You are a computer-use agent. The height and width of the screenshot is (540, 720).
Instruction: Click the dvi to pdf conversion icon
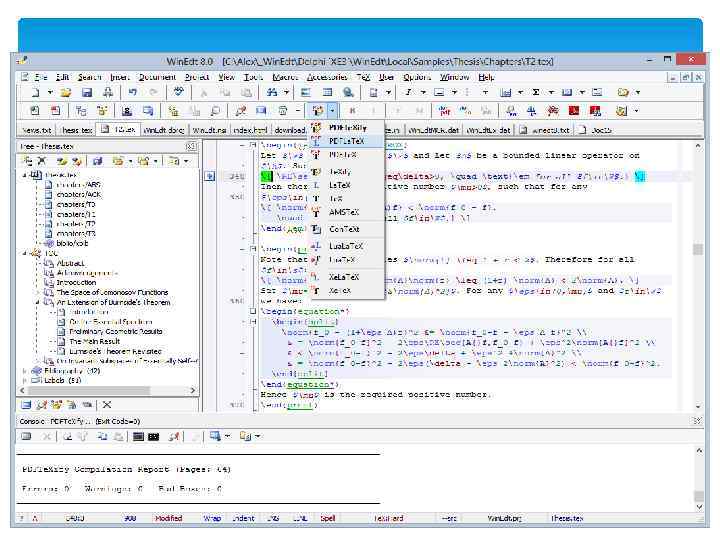coord(444,111)
